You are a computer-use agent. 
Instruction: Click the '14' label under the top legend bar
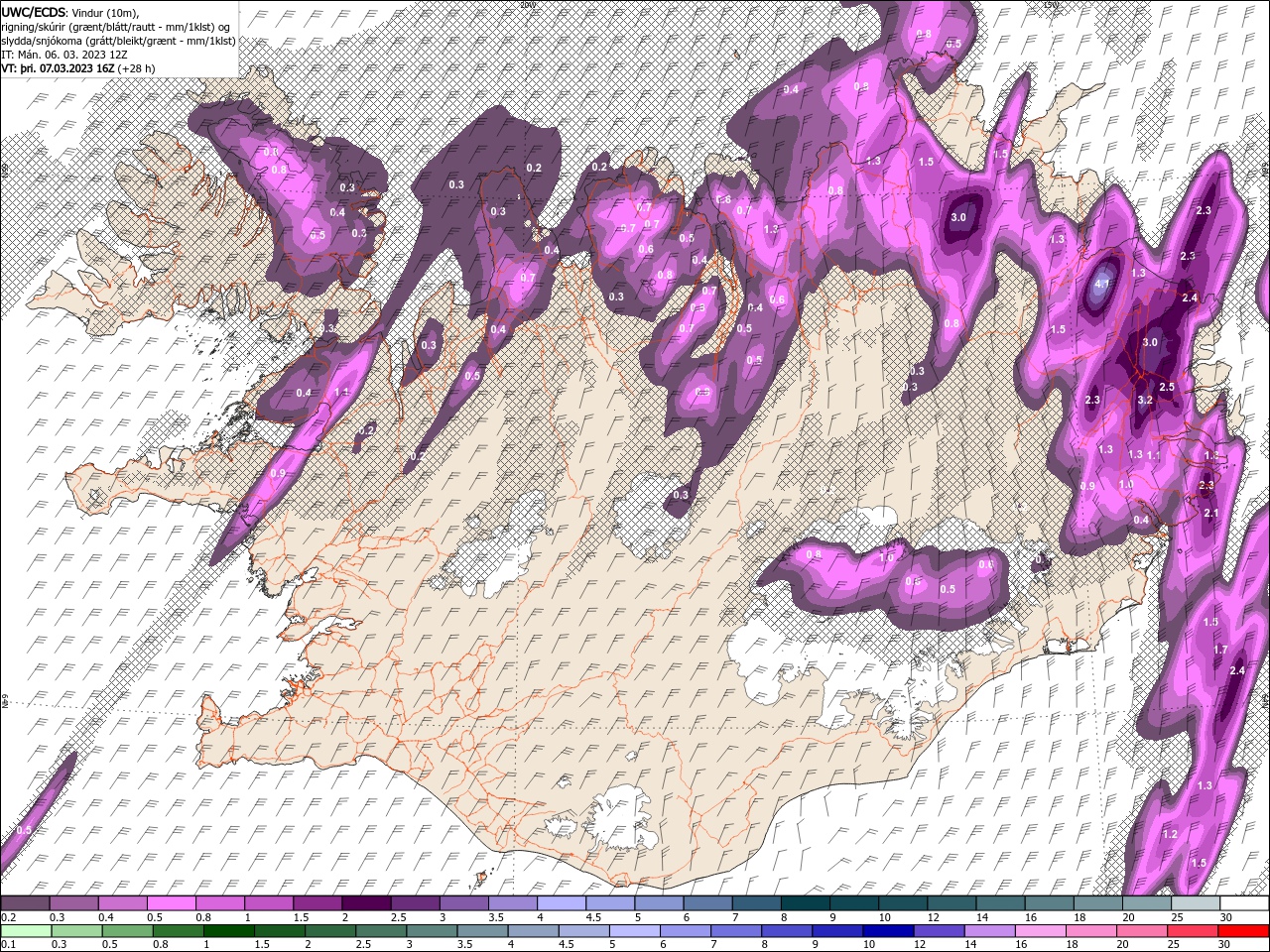point(981,917)
